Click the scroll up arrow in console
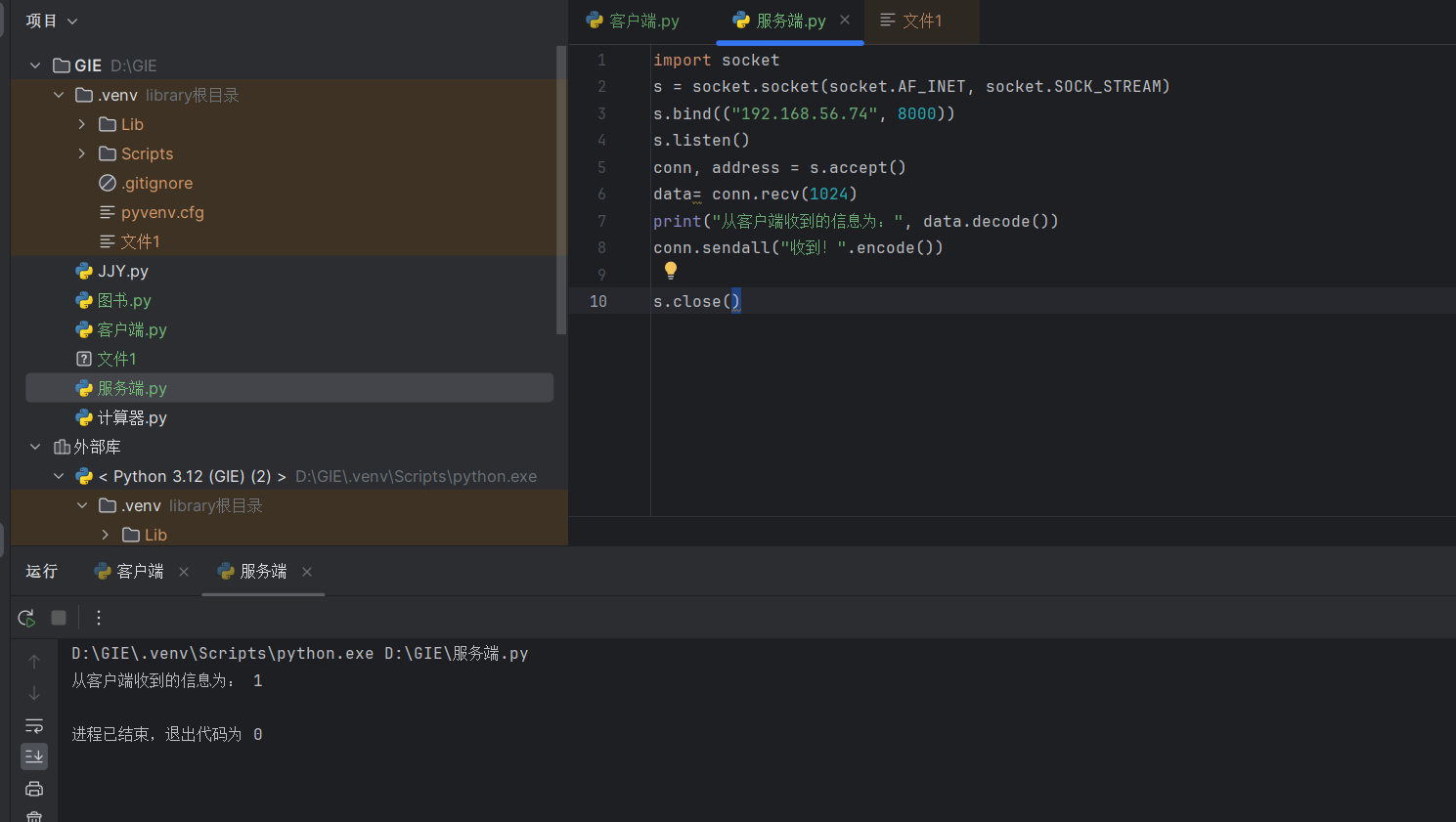Screen dimensions: 1456x822 point(34,662)
